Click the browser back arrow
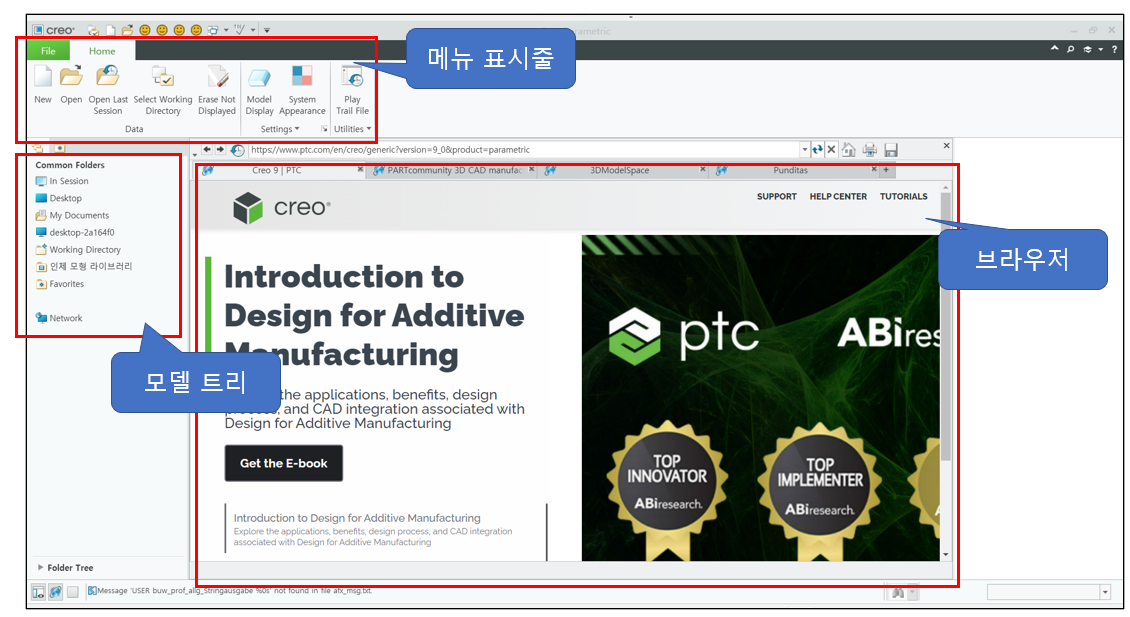This screenshot has width=1130, height=617. pos(207,149)
